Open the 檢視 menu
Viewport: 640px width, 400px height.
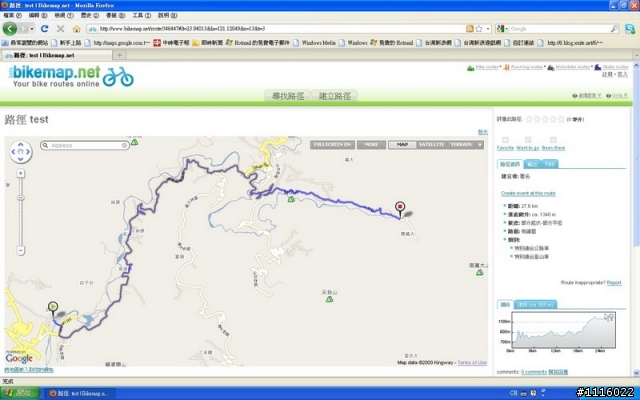click(x=64, y=16)
